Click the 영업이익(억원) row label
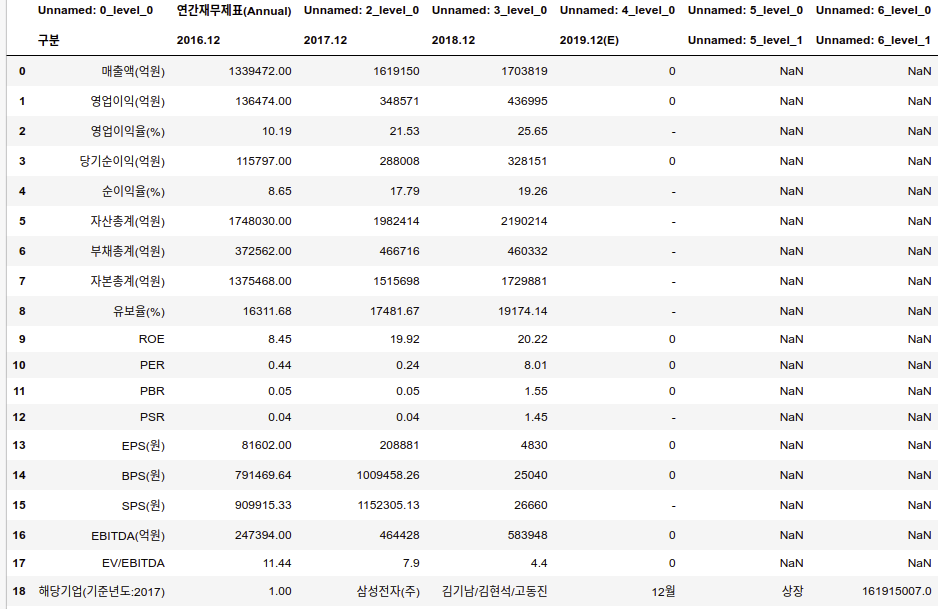 click(128, 101)
